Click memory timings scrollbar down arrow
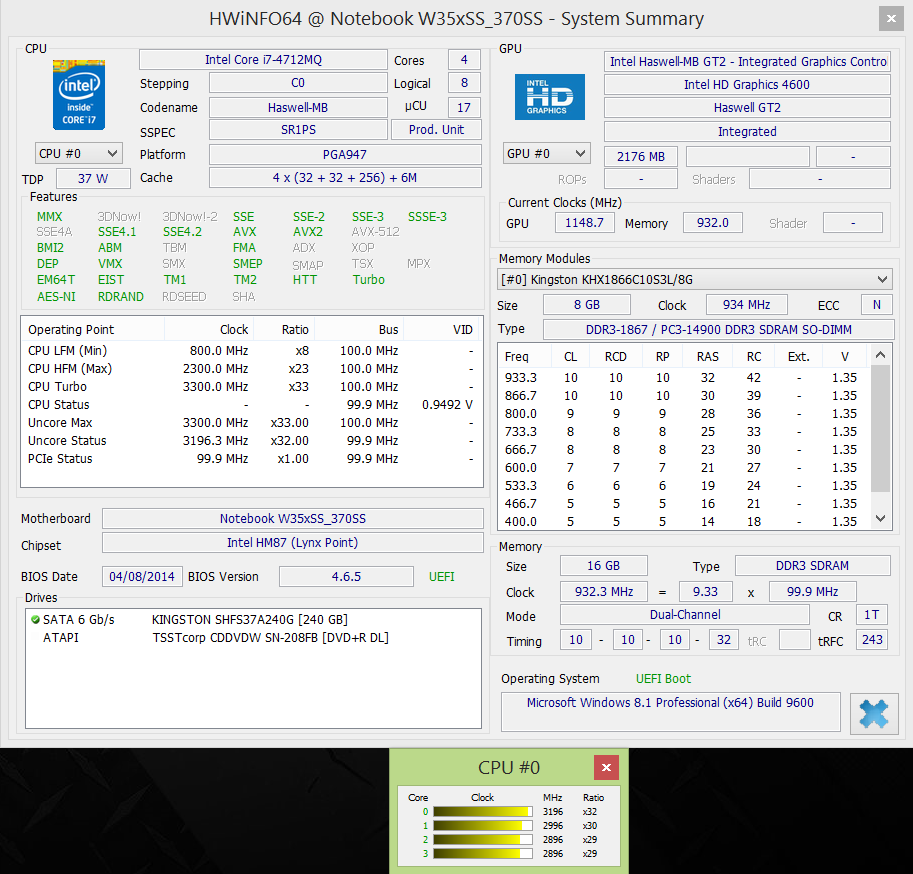This screenshot has width=913, height=874. 880,518
